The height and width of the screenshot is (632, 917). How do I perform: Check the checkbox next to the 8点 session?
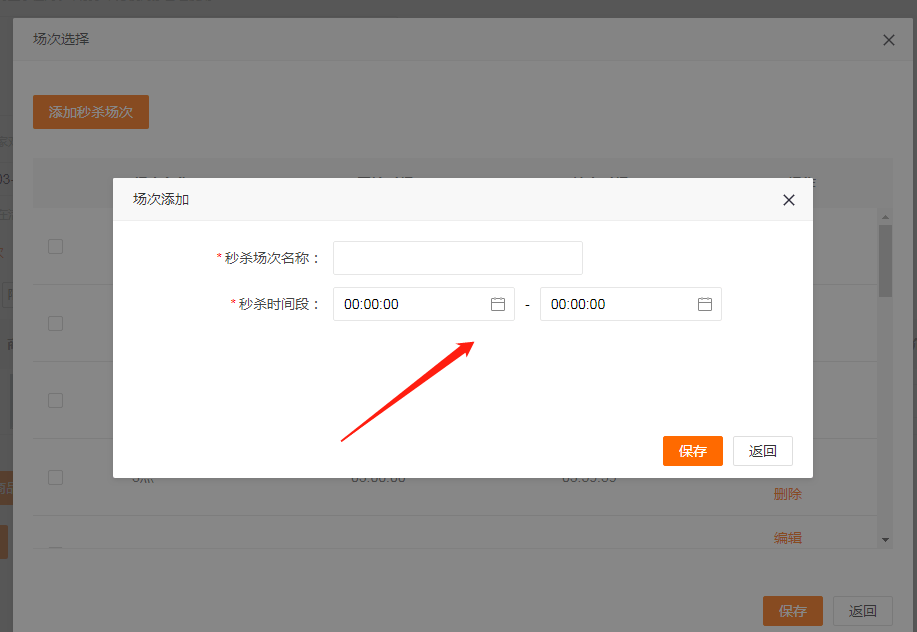point(55,477)
